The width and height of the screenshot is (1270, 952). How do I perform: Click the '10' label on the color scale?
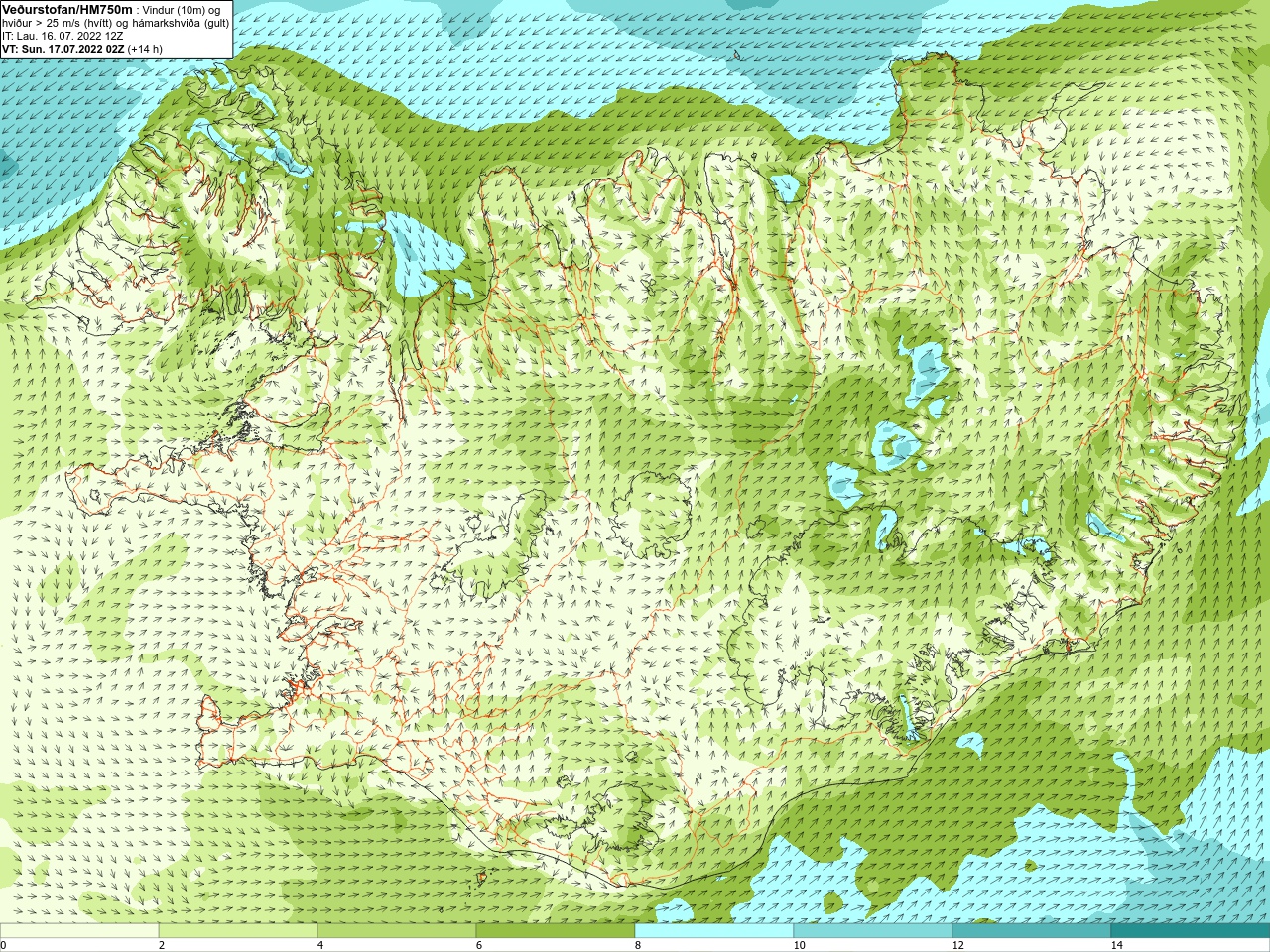[799, 945]
